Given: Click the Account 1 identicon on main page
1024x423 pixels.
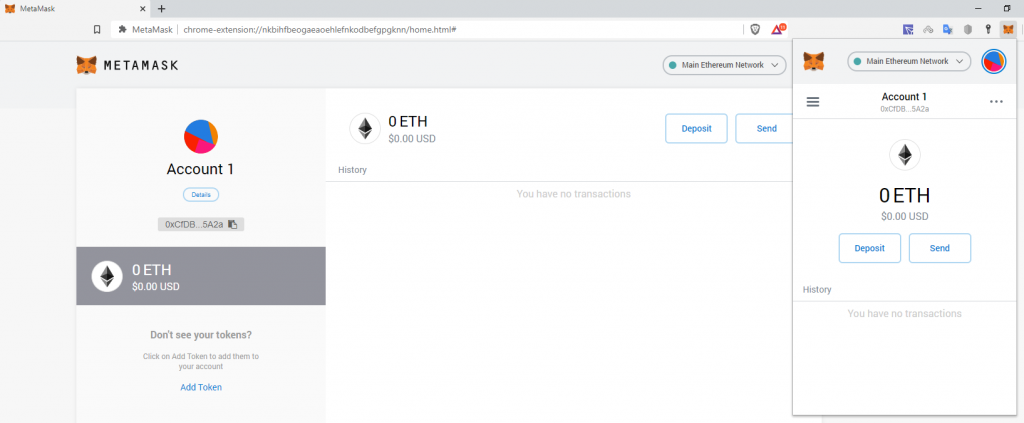Looking at the screenshot, I should [x=200, y=136].
